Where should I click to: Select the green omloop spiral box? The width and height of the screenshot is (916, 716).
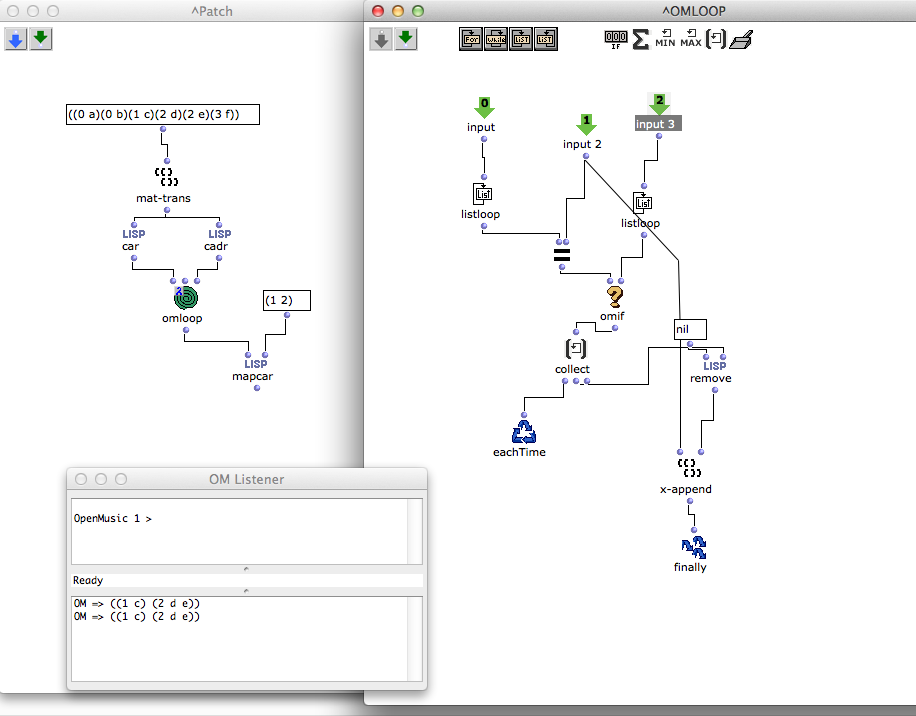[x=186, y=298]
